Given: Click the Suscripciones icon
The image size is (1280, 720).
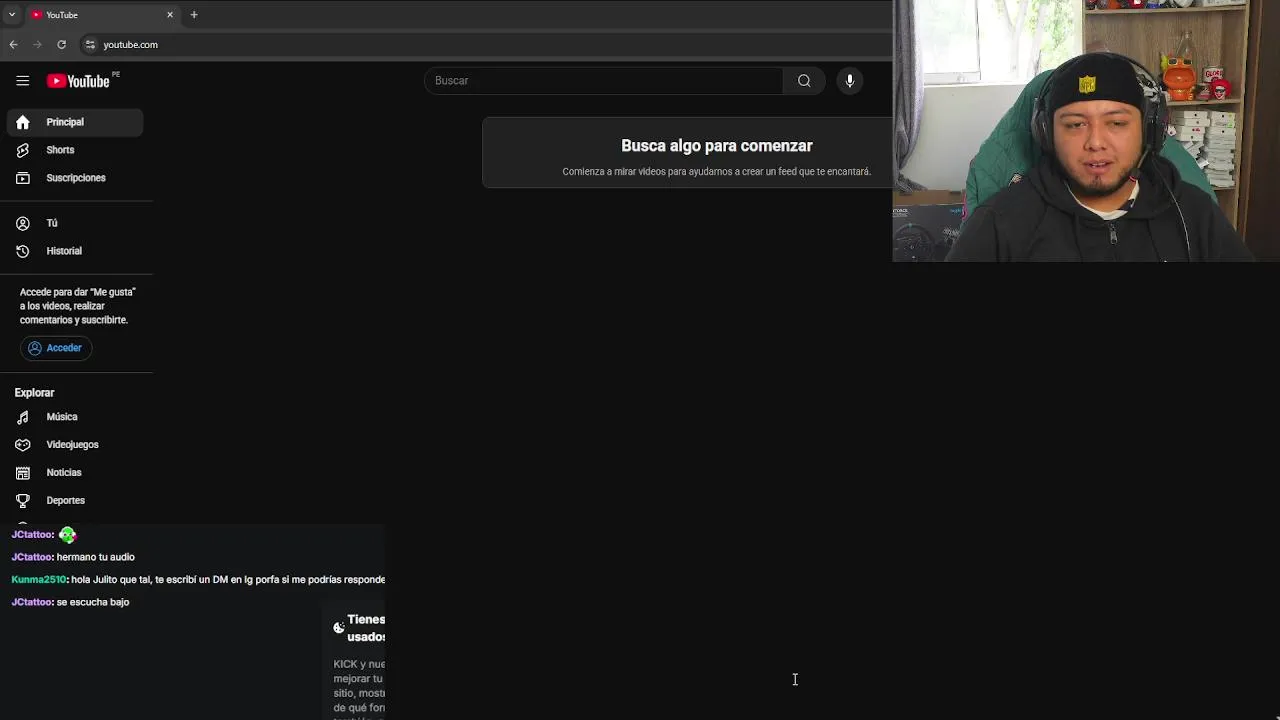Looking at the screenshot, I should click(x=23, y=178).
